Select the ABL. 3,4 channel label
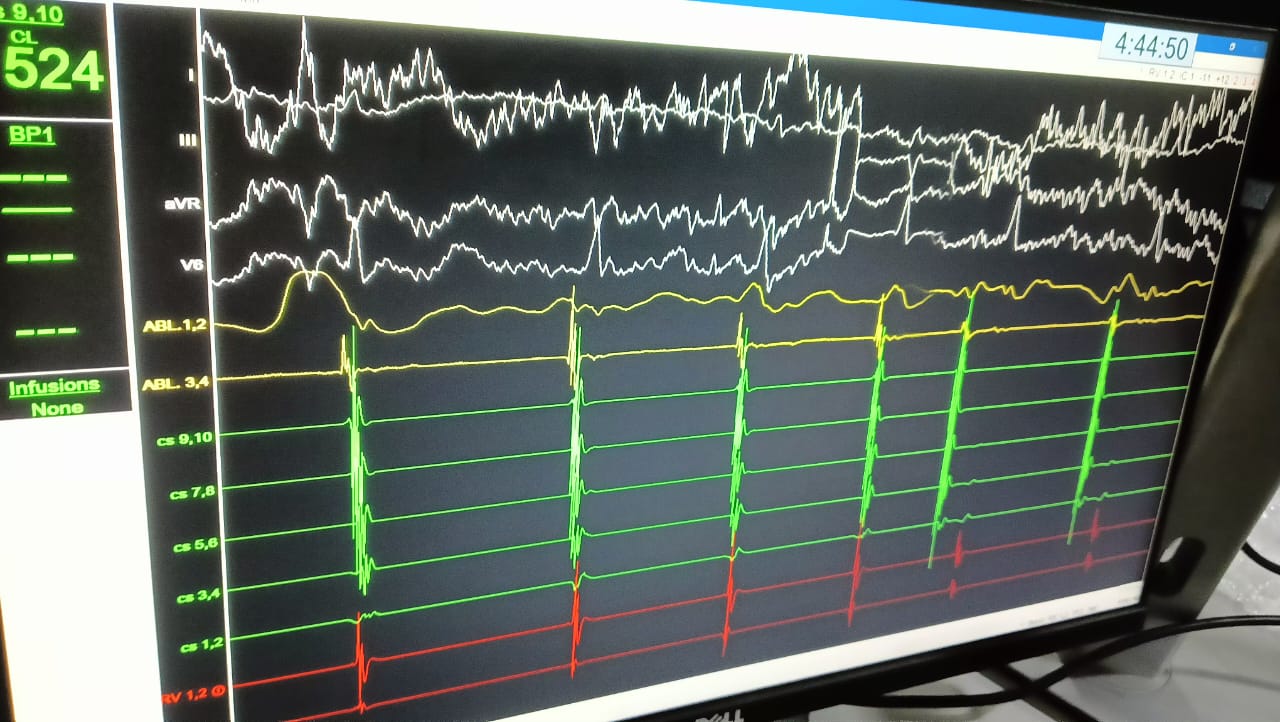The width and height of the screenshot is (1280, 722). pyautogui.click(x=177, y=381)
